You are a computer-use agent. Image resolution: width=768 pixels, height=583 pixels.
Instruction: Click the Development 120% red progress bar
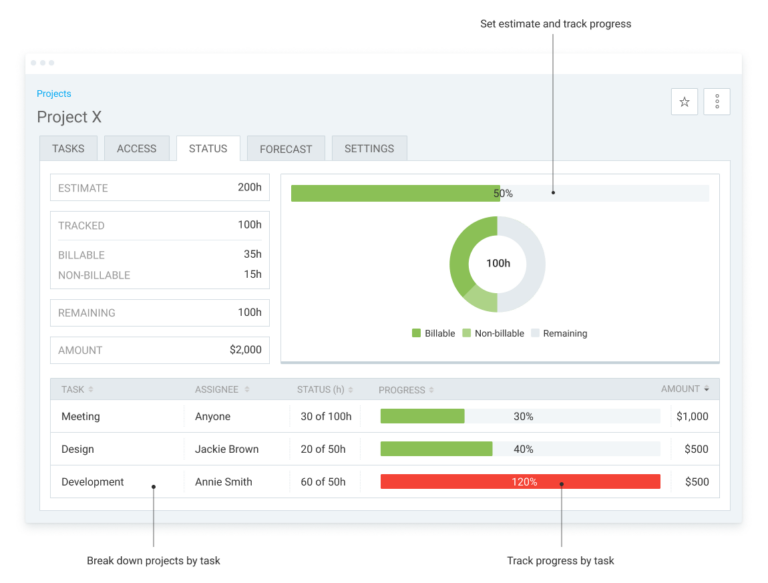click(x=520, y=482)
